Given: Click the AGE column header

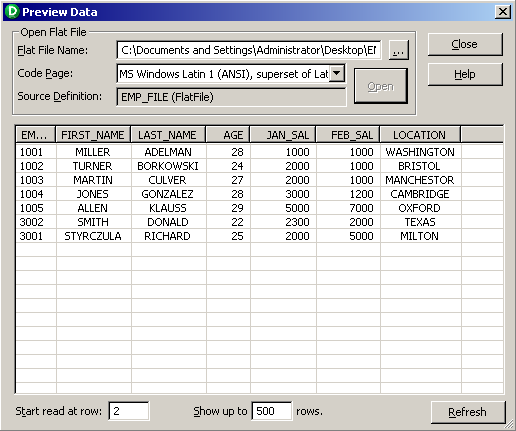Looking at the screenshot, I should coord(228,135).
